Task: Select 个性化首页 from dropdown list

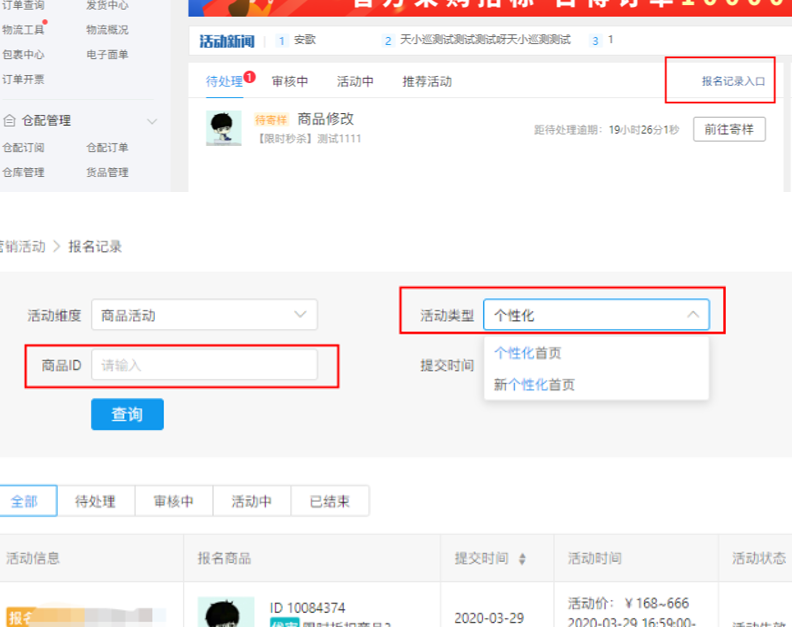Action: 528,353
